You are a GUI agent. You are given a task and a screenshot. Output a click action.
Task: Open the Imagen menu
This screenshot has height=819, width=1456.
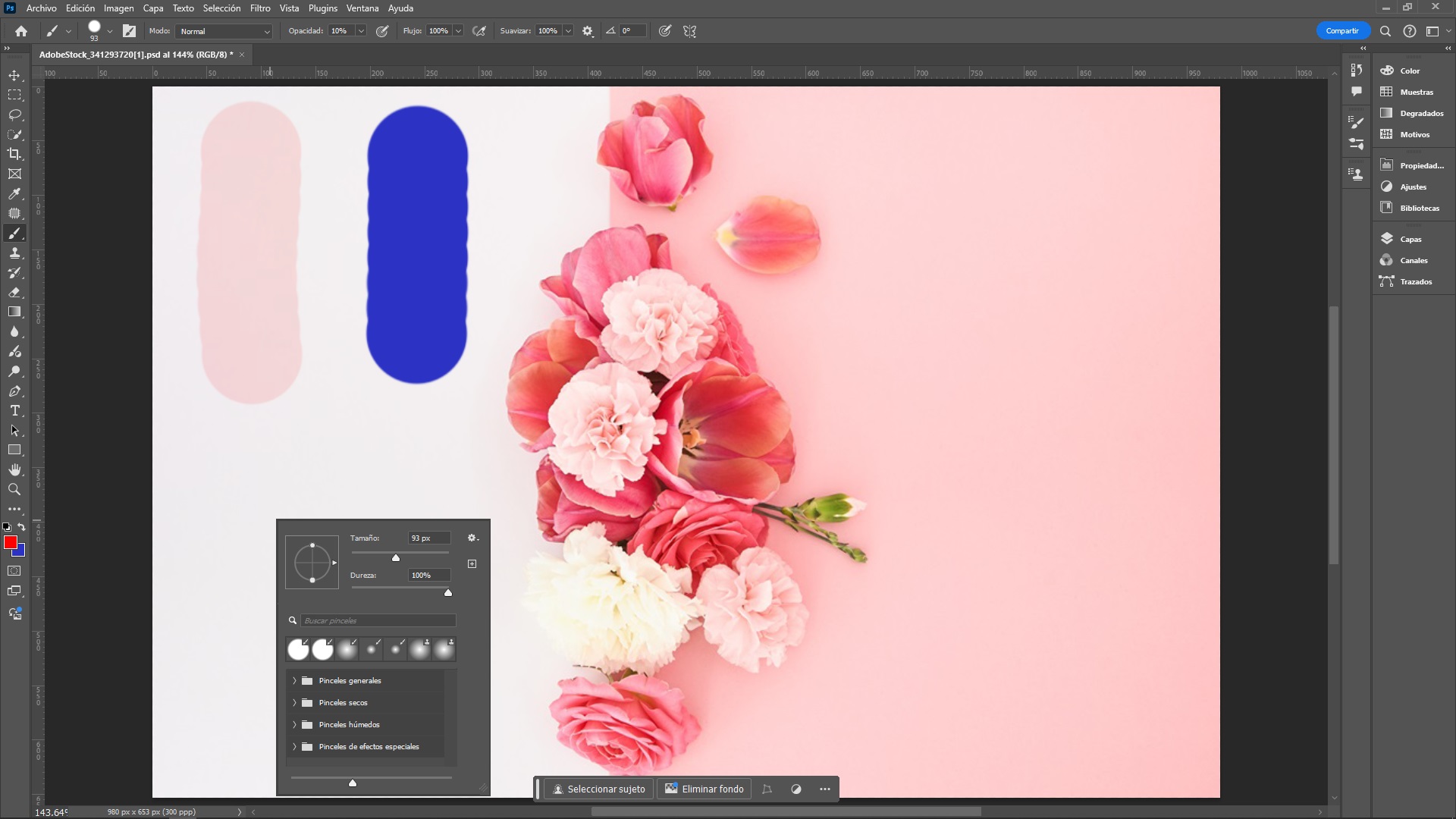[x=118, y=8]
